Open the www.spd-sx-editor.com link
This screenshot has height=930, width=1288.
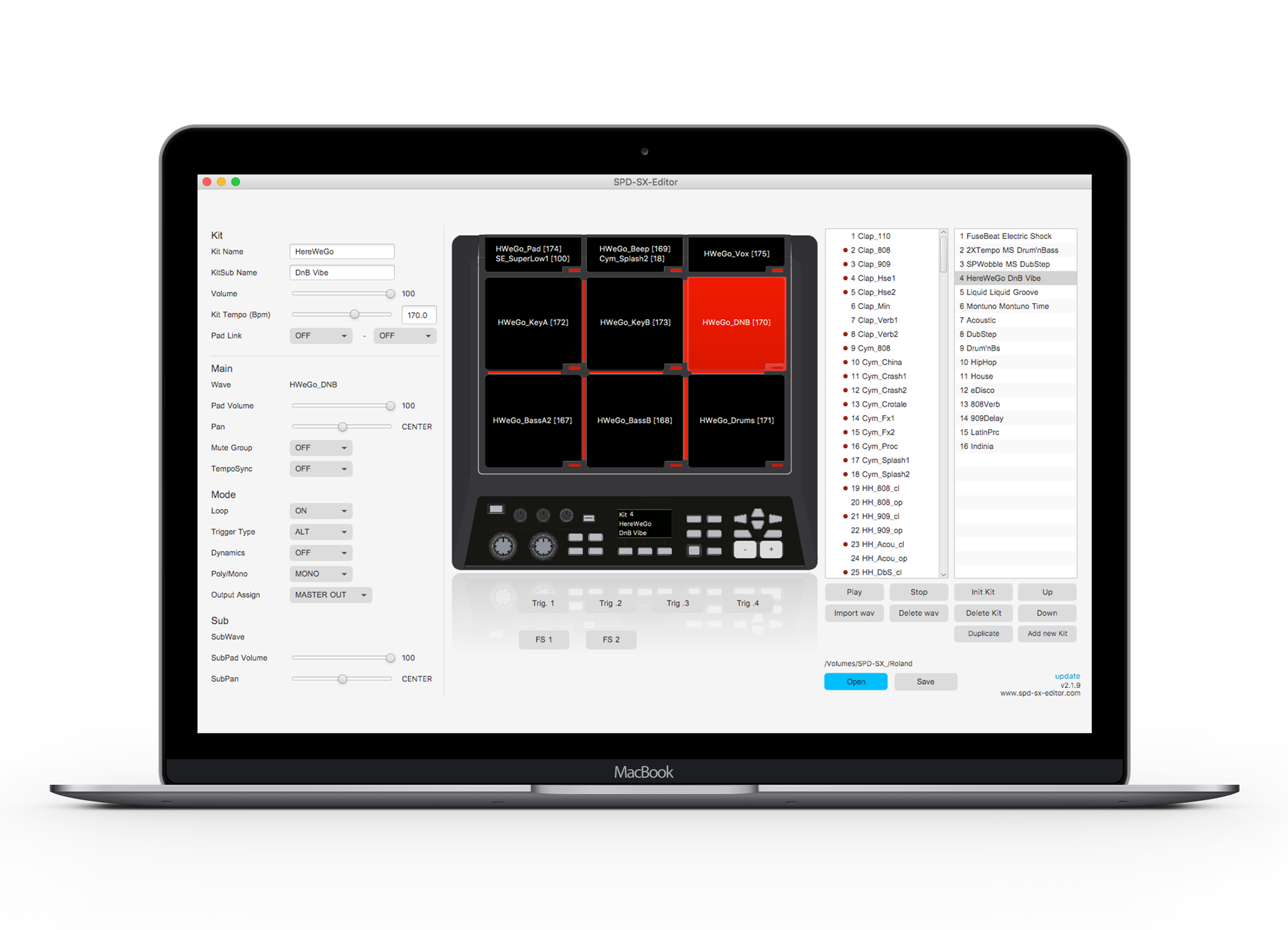pyautogui.click(x=1040, y=693)
